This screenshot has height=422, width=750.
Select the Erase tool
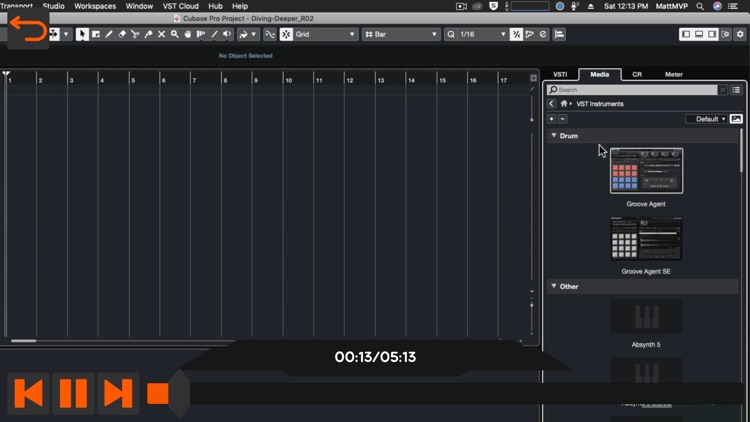[x=122, y=34]
